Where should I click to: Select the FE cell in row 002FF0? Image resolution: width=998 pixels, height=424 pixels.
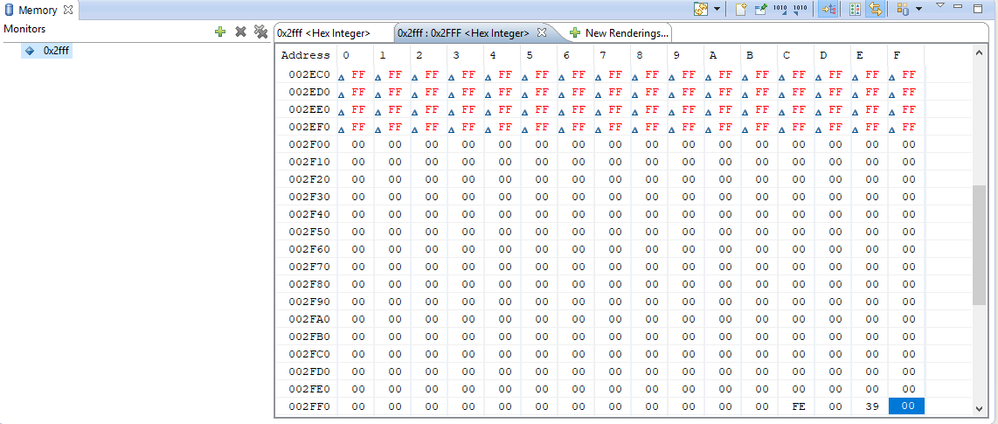point(798,406)
